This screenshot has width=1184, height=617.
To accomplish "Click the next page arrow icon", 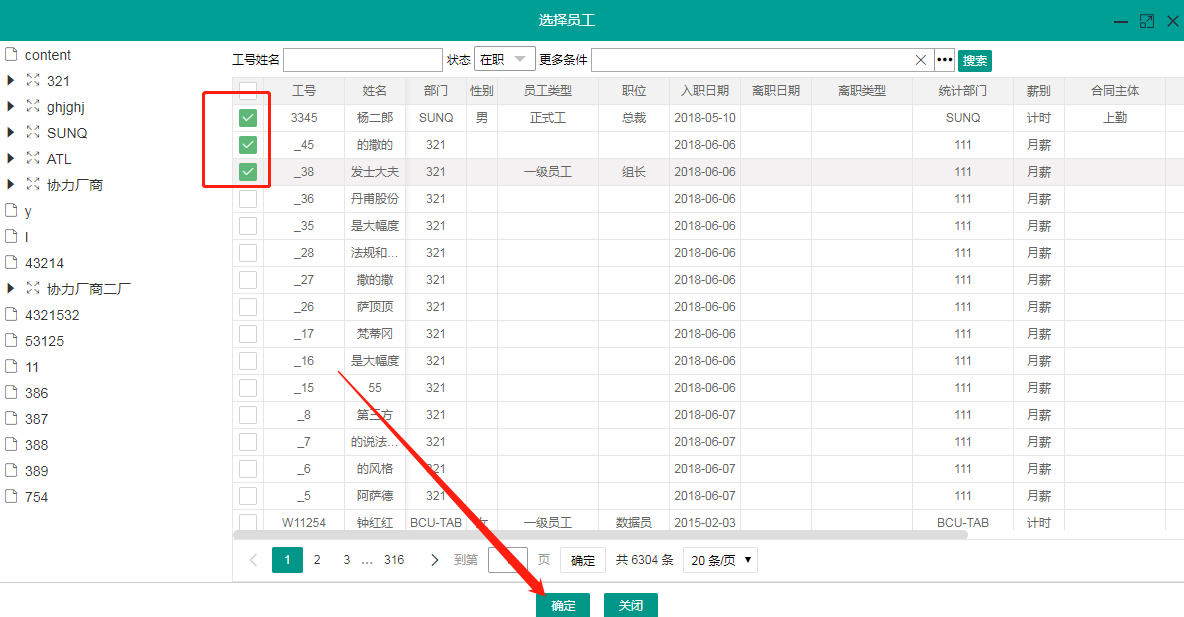I will click(434, 560).
